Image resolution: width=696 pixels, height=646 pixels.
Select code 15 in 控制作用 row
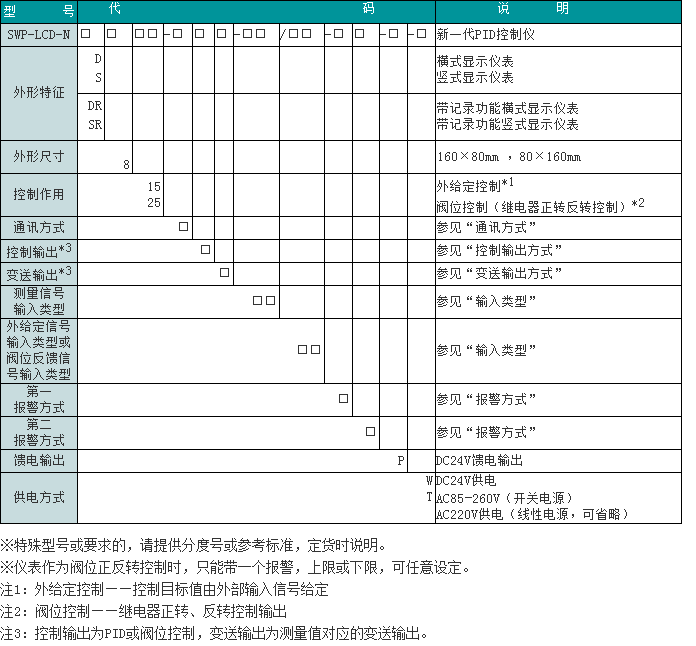click(x=154, y=186)
